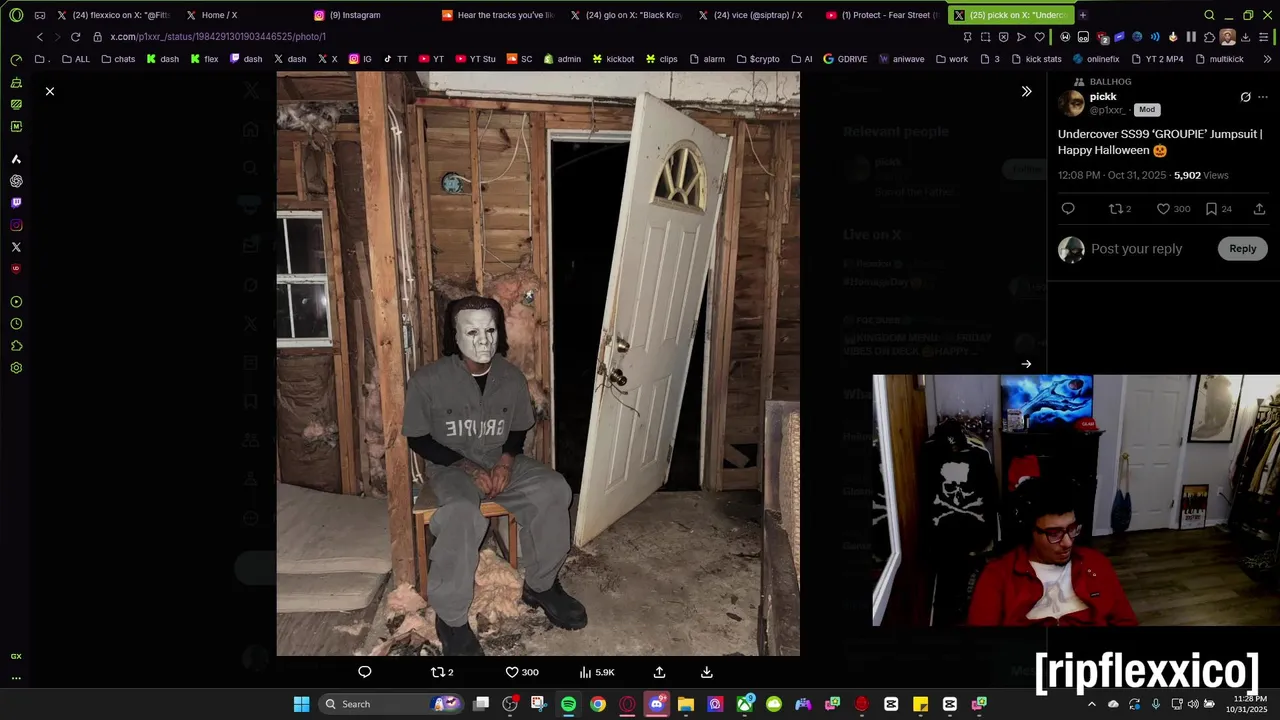Viewport: 1280px width, 720px height.
Task: Open the post timestamp 12:08 PM Oct 31 link
Action: [1112, 175]
